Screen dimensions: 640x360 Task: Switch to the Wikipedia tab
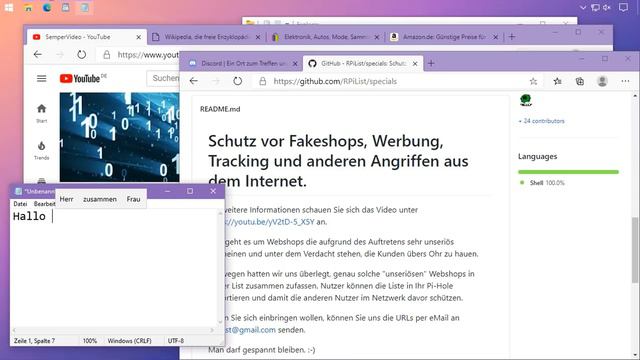207,37
